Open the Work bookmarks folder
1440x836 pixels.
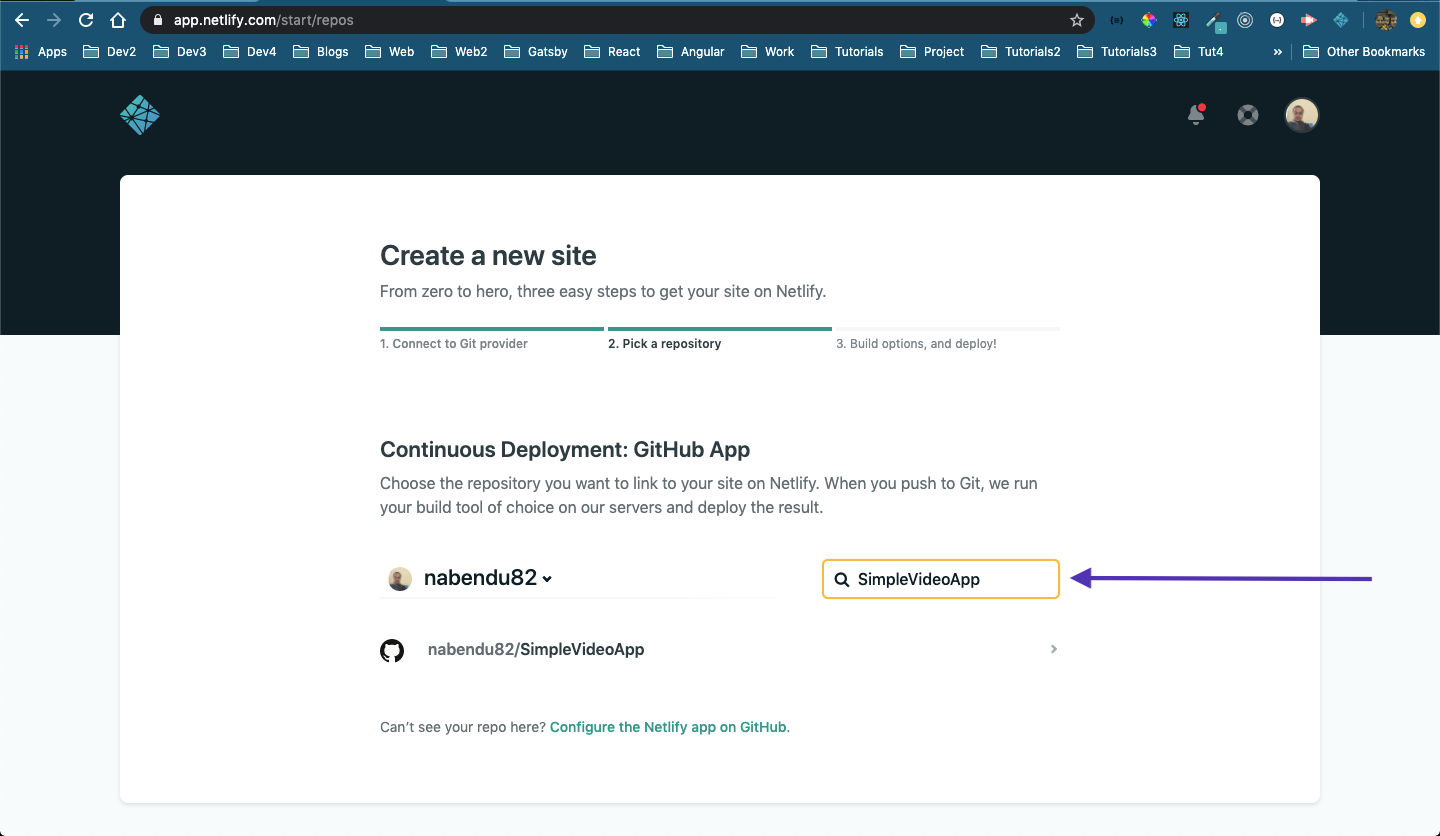767,52
